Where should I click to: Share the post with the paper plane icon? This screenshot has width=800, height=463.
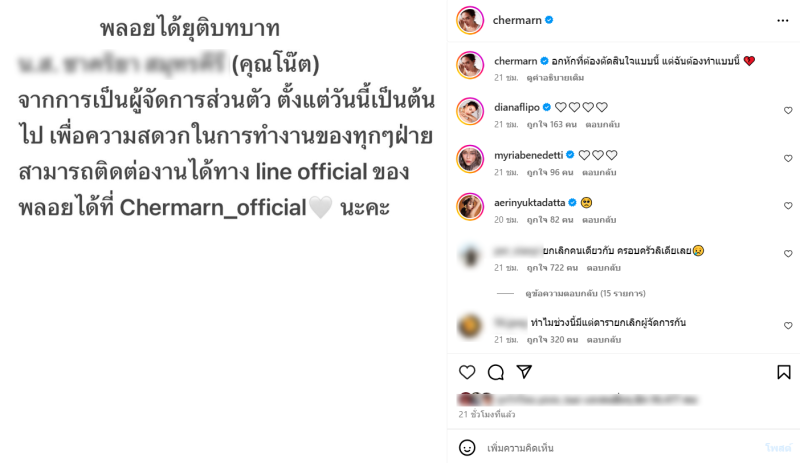[524, 372]
